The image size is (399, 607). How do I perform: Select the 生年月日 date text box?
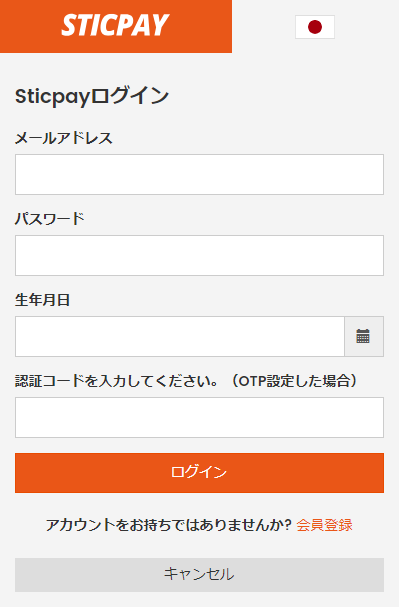click(x=180, y=336)
